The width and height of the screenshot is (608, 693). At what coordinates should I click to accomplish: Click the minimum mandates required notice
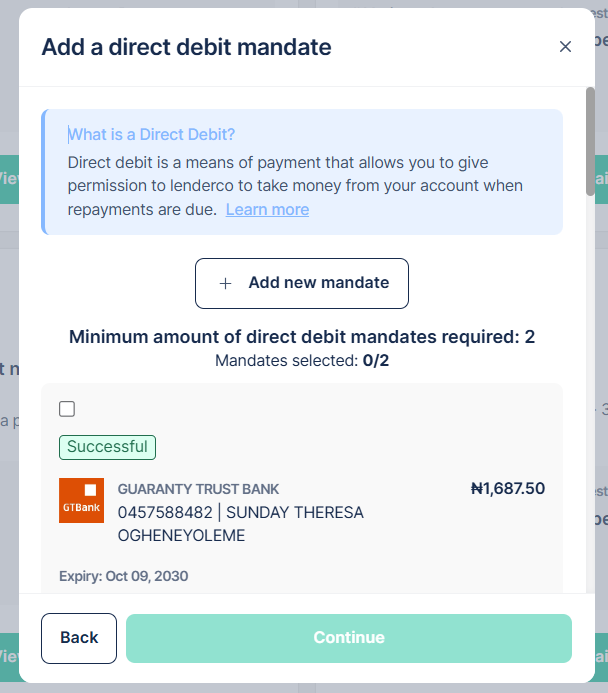(x=302, y=337)
